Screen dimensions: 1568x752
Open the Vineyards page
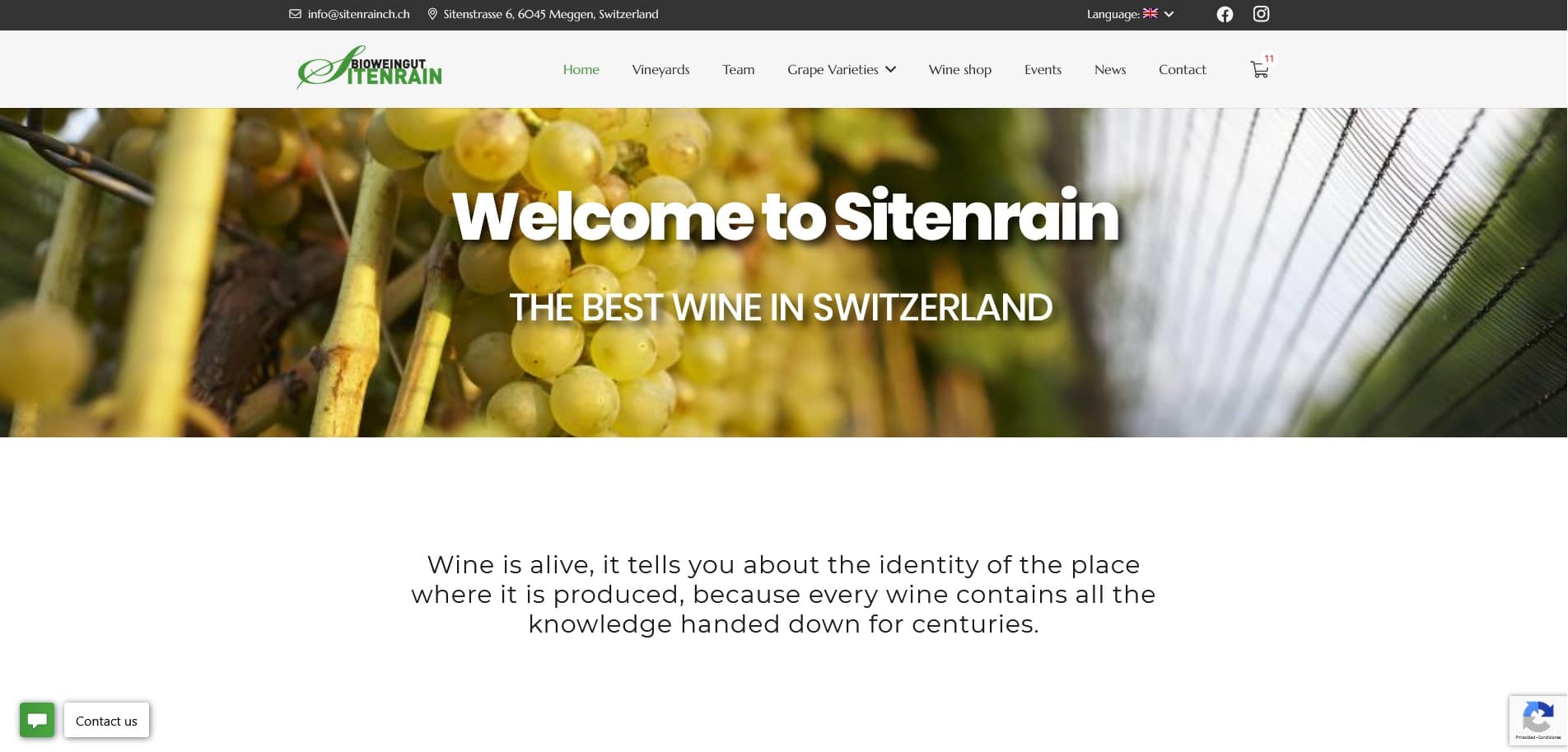click(660, 69)
